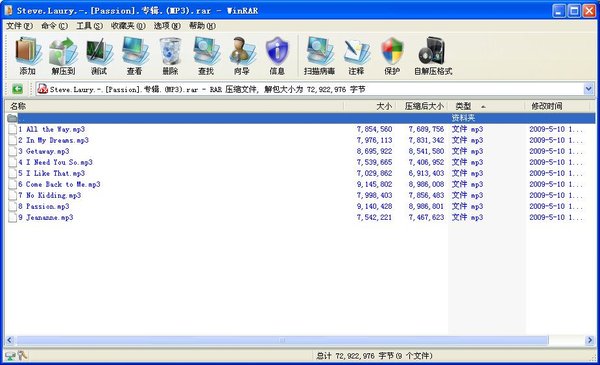This screenshot has height=365, width=600.
Task: Click the 解压到 (Extract to) toolbar icon
Action: click(63, 51)
